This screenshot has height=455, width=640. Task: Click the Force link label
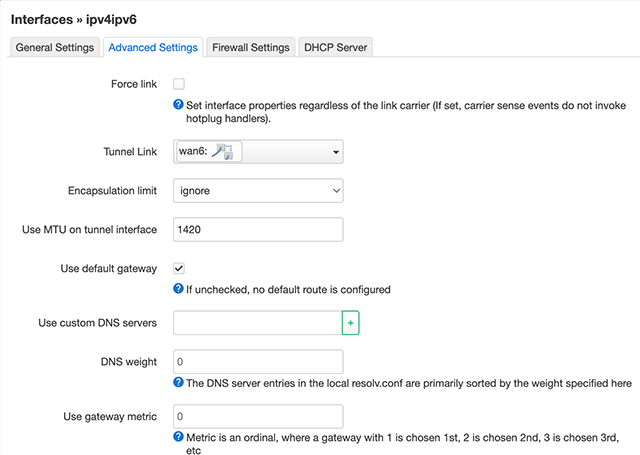[x=134, y=84]
